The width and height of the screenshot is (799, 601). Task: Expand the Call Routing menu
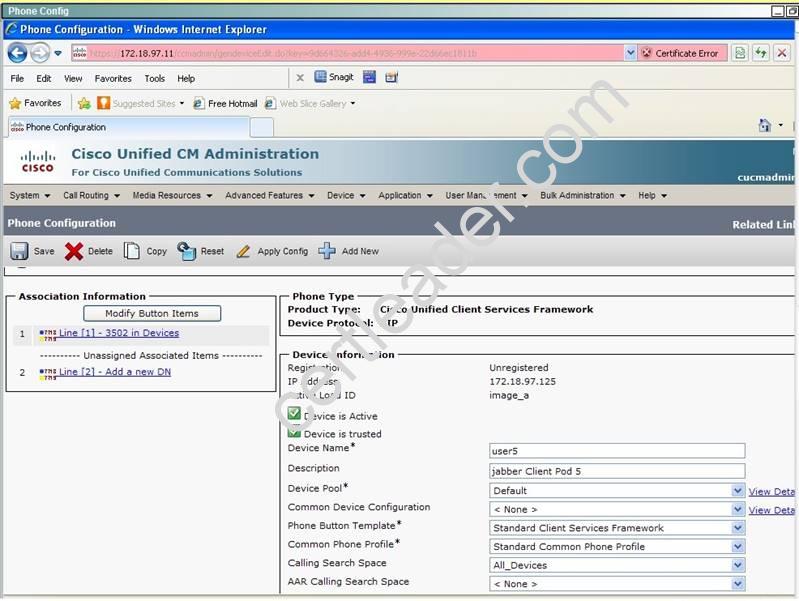(91, 195)
